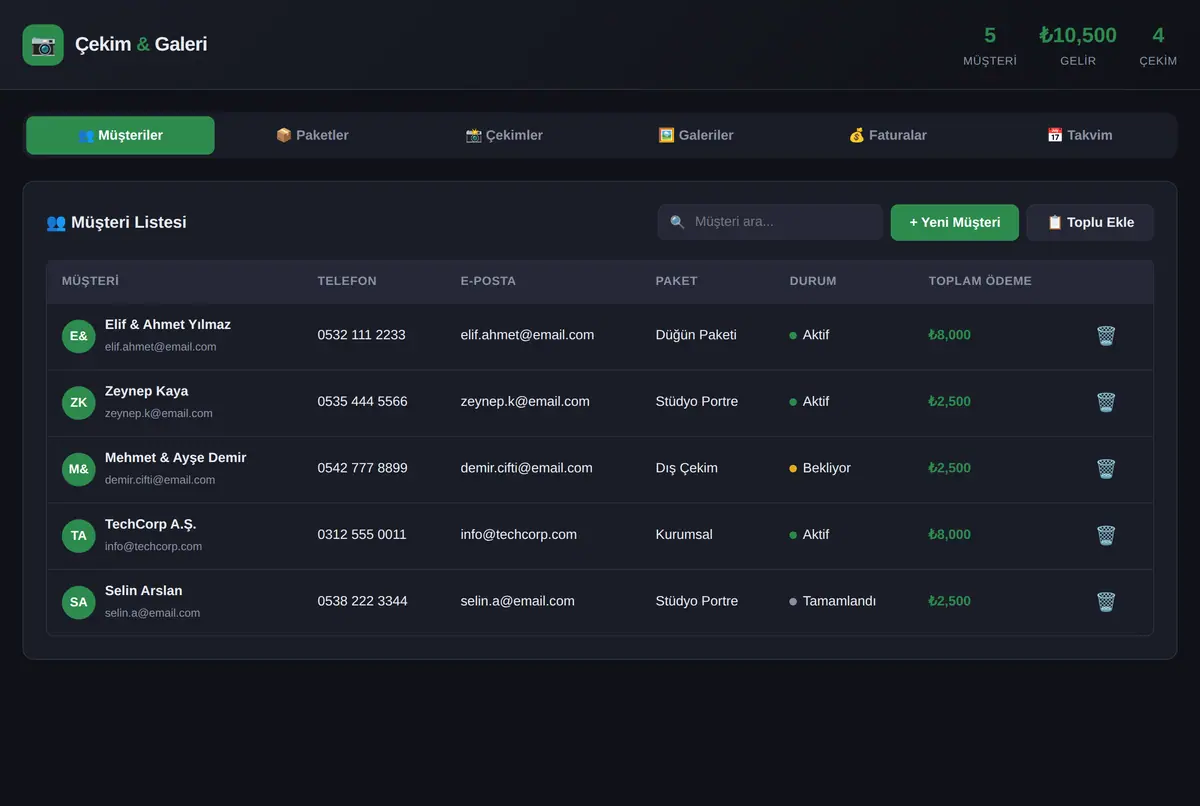The height and width of the screenshot is (806, 1200).
Task: Click the Bekliyor status cell
Action: click(820, 468)
